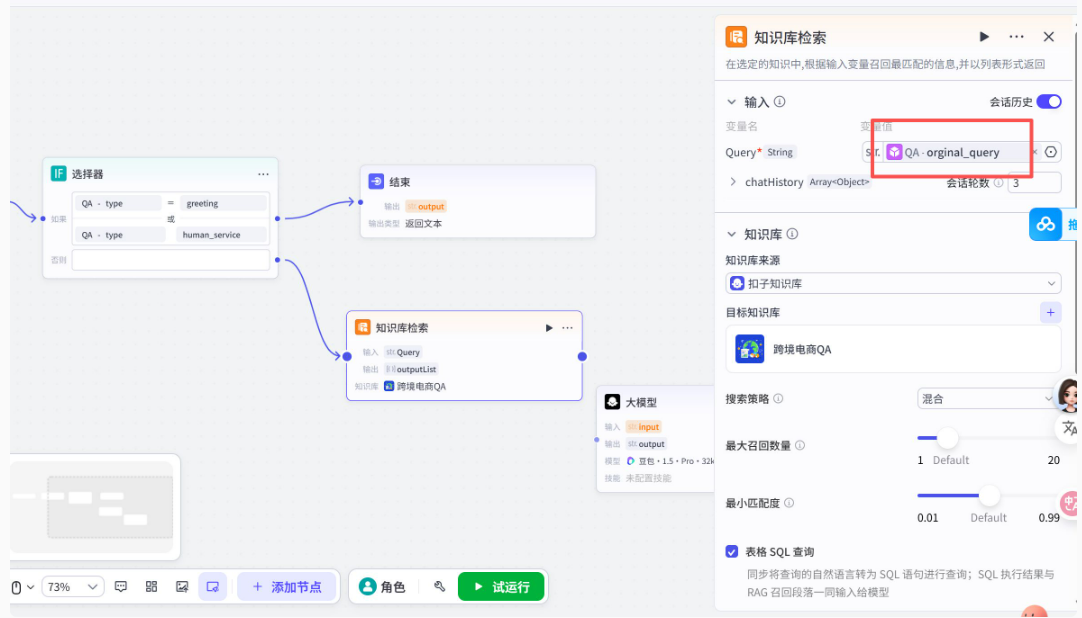Image resolution: width=1082 pixels, height=618 pixels.
Task: Select the greeting condition value in 选择器
Action: [x=223, y=203]
